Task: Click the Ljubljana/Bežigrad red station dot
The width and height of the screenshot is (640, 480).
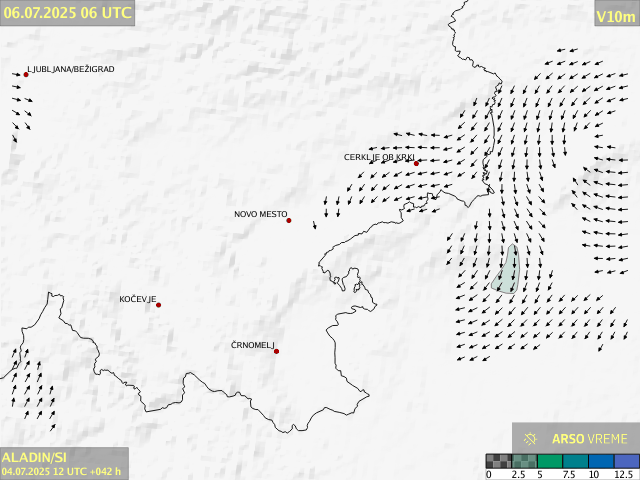Action: [26, 75]
